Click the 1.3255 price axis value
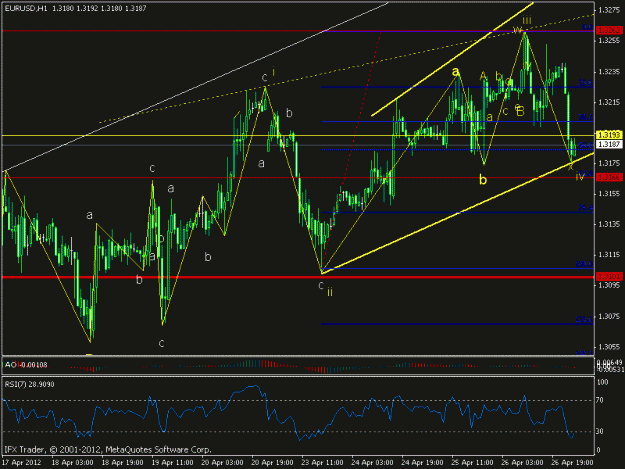Viewport: 625px width, 469px height. 610,41
